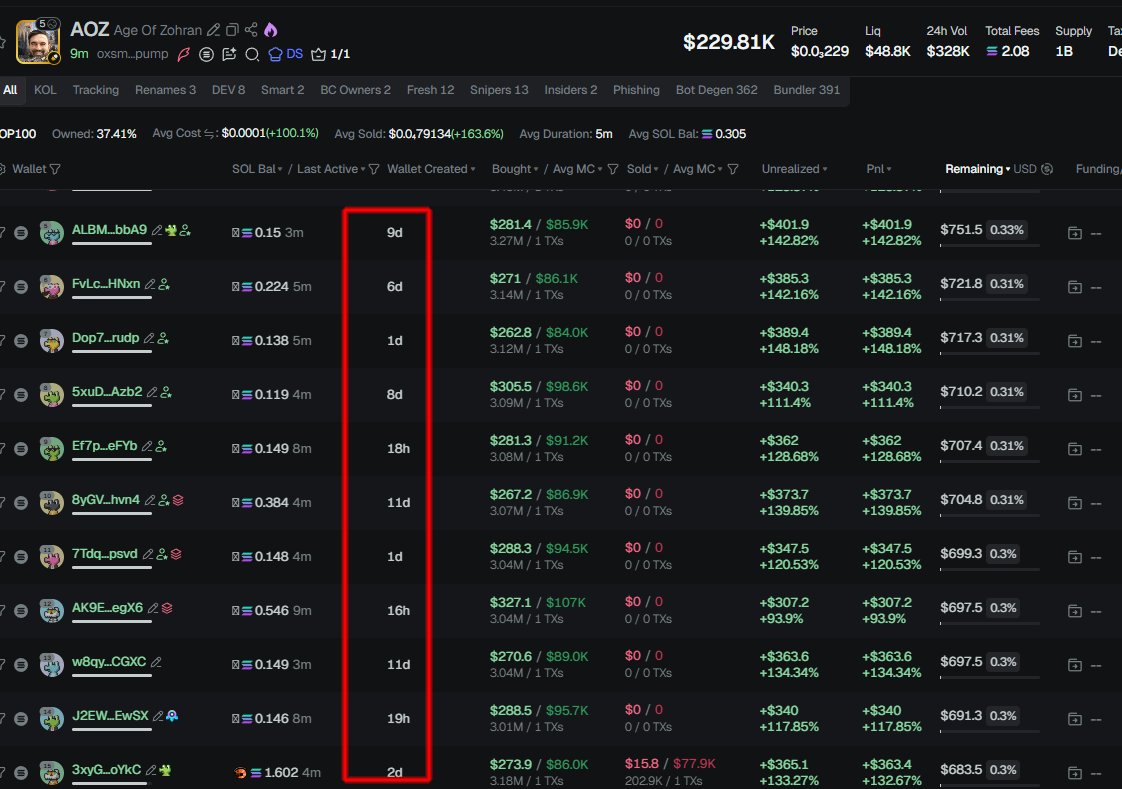Toggle the filter funnel after Last Active

(374, 169)
